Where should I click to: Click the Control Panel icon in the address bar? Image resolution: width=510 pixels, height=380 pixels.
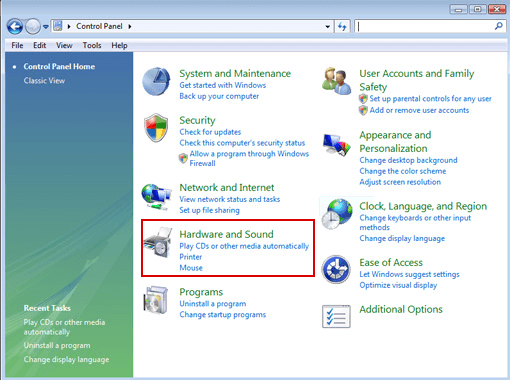58,26
